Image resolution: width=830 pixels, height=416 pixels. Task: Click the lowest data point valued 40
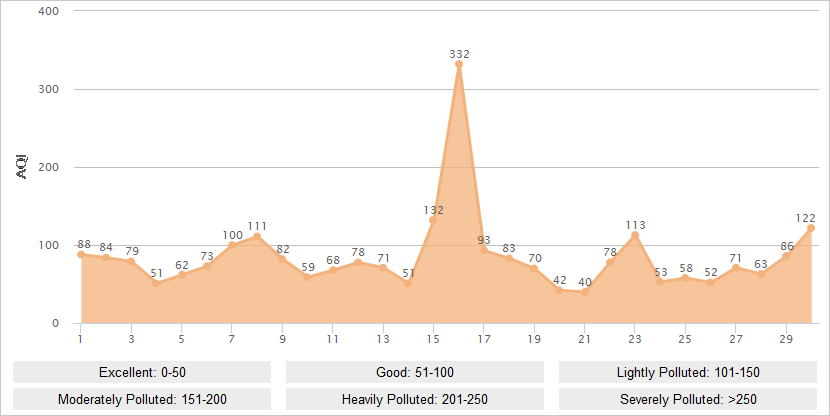(x=584, y=292)
